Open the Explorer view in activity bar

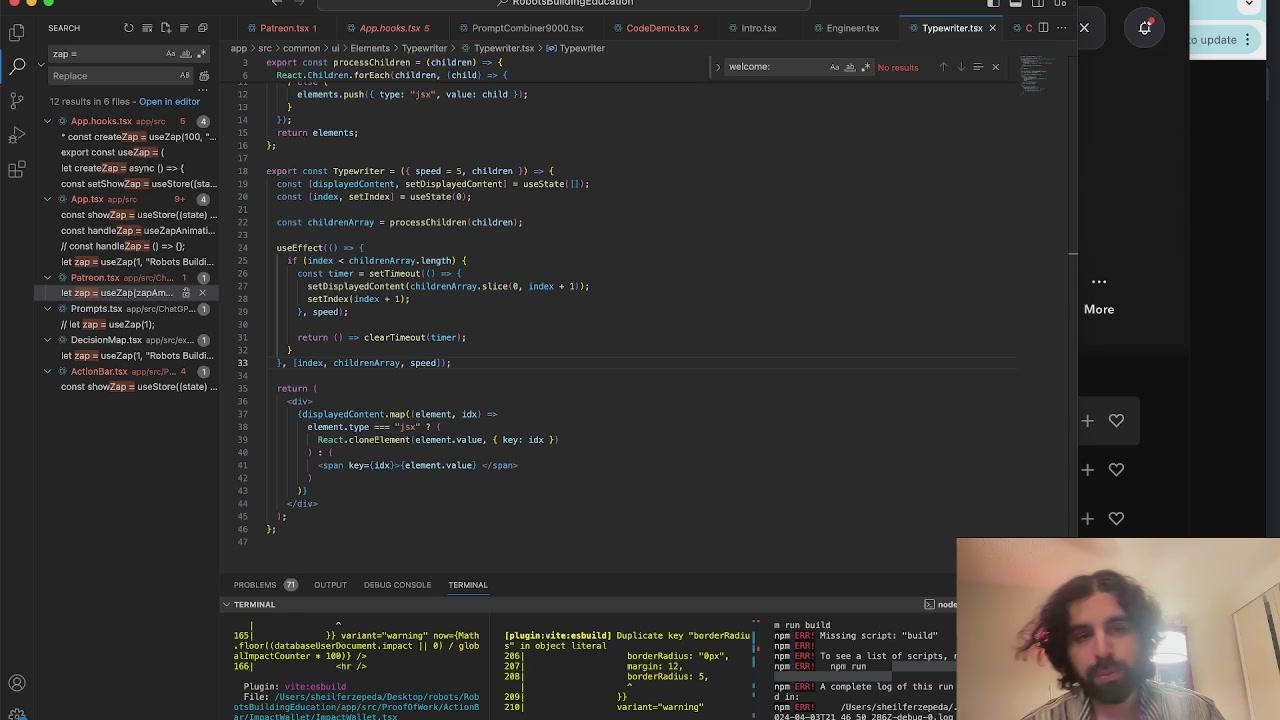pos(17,33)
